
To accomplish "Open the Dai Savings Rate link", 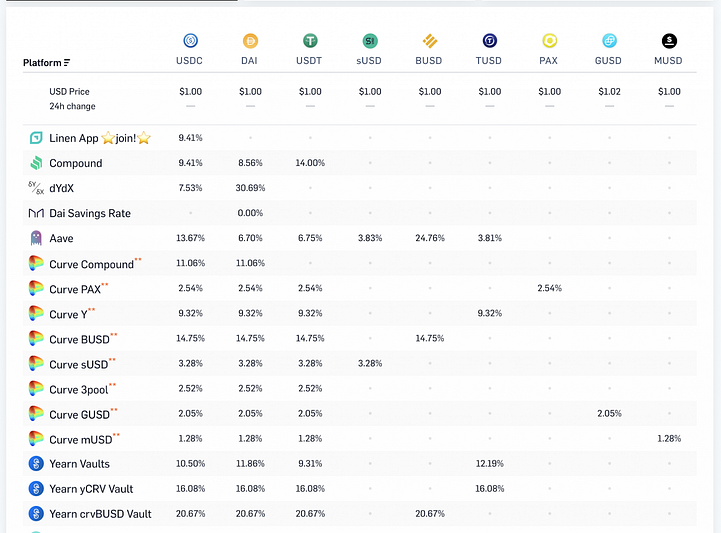I will 90,213.
